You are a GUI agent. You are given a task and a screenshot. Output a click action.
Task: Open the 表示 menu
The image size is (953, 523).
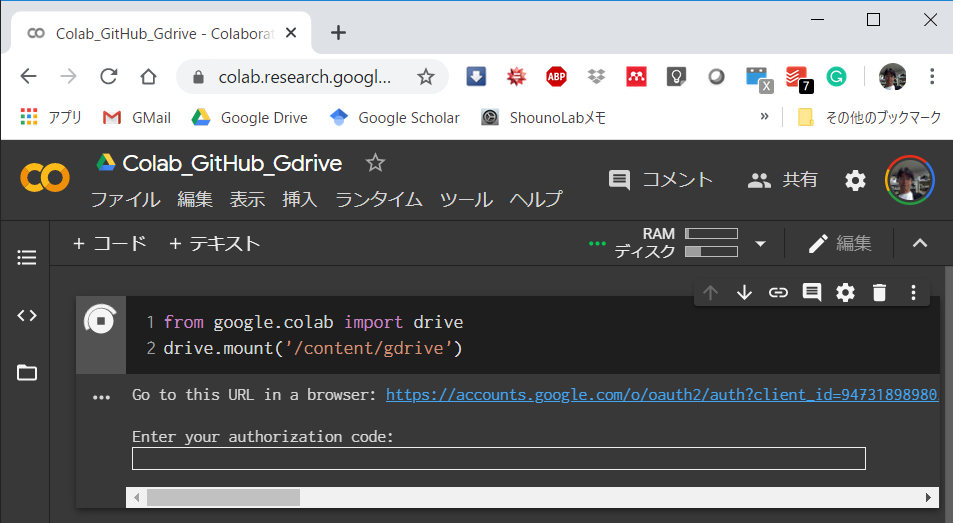click(x=247, y=199)
